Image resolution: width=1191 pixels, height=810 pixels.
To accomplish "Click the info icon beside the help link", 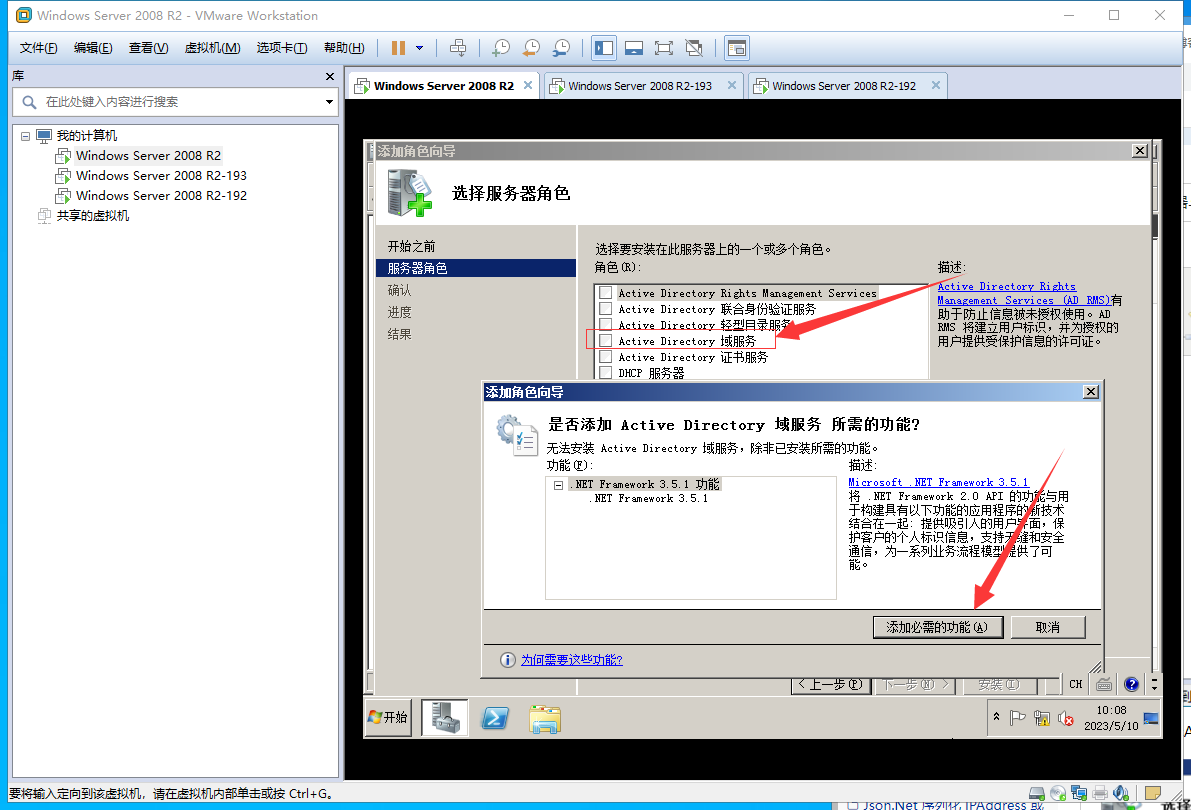I will 507,660.
